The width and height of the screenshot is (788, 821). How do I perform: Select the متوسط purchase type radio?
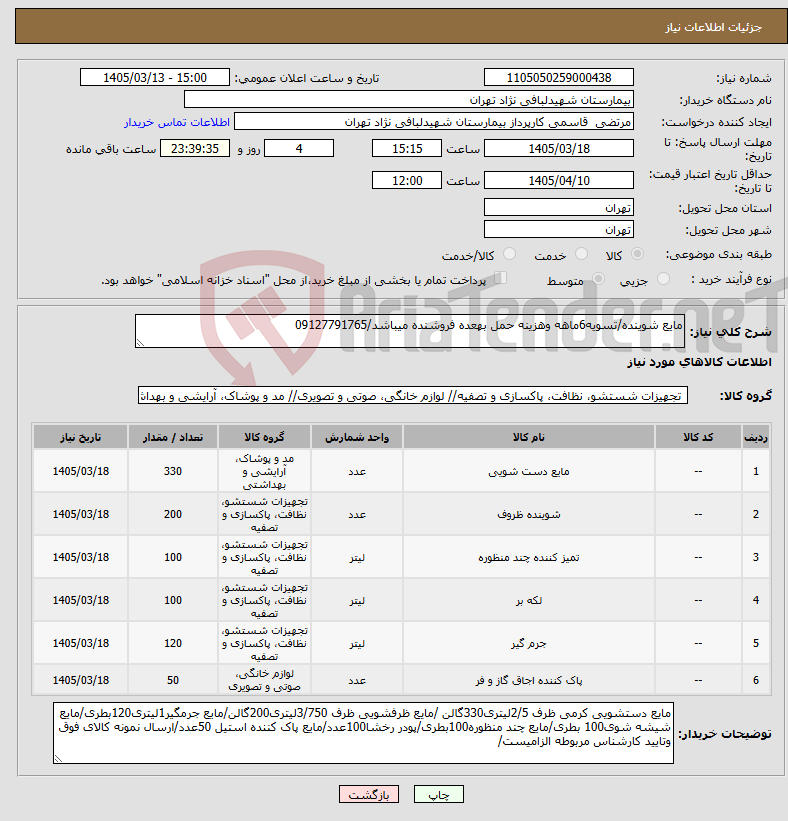point(598,279)
